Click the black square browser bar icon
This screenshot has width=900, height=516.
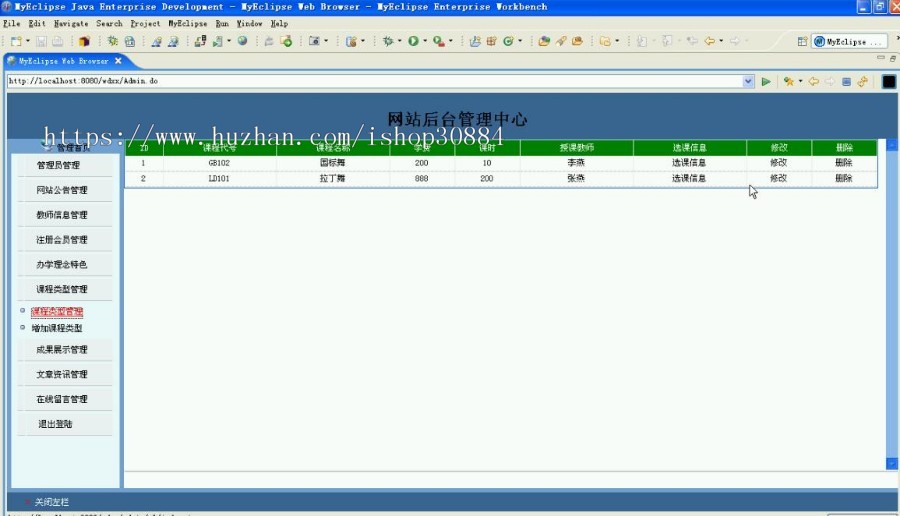[889, 82]
